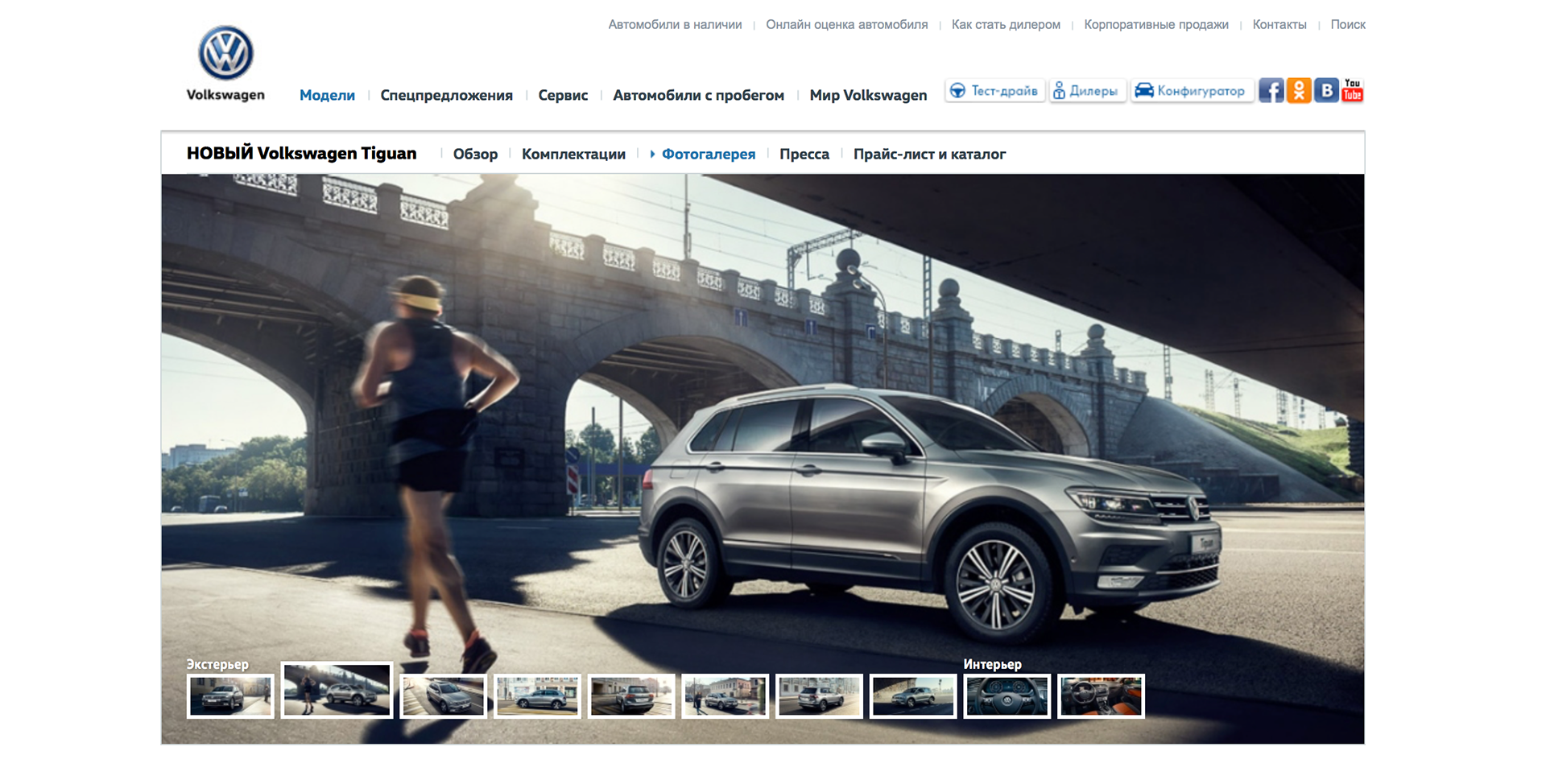1546x784 pixels.
Task: Select the eighth exterior thumbnail, dark background
Action: click(913, 696)
